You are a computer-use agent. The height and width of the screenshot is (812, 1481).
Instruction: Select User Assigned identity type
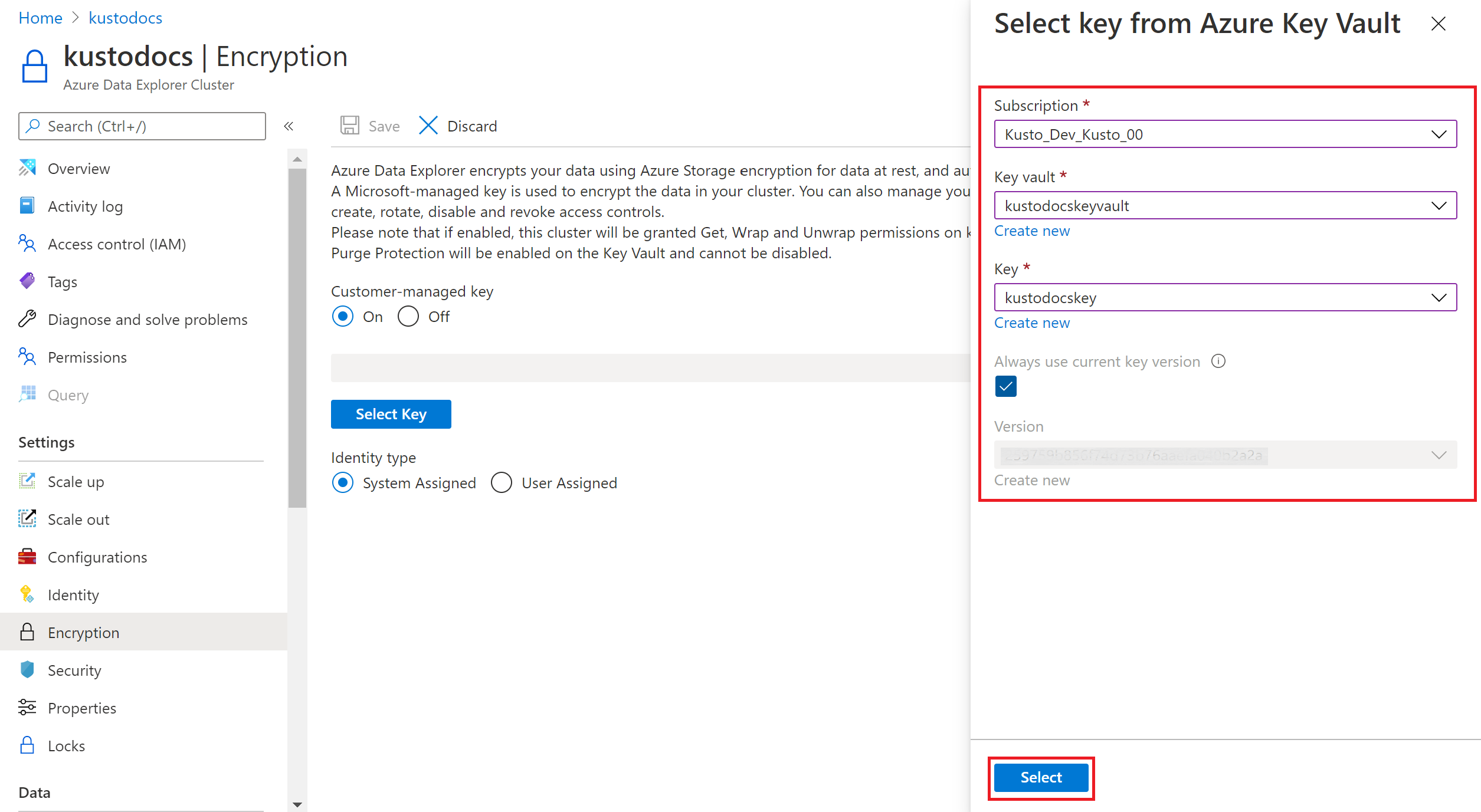click(501, 483)
